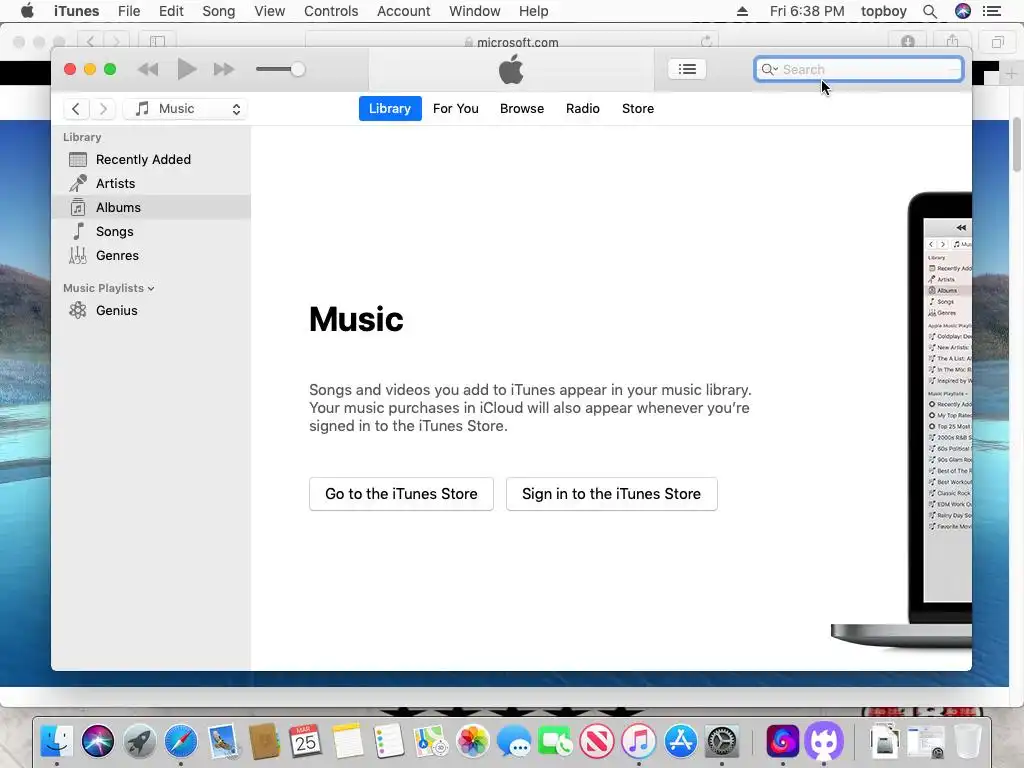
Task: Switch to the For You tab
Action: [456, 108]
